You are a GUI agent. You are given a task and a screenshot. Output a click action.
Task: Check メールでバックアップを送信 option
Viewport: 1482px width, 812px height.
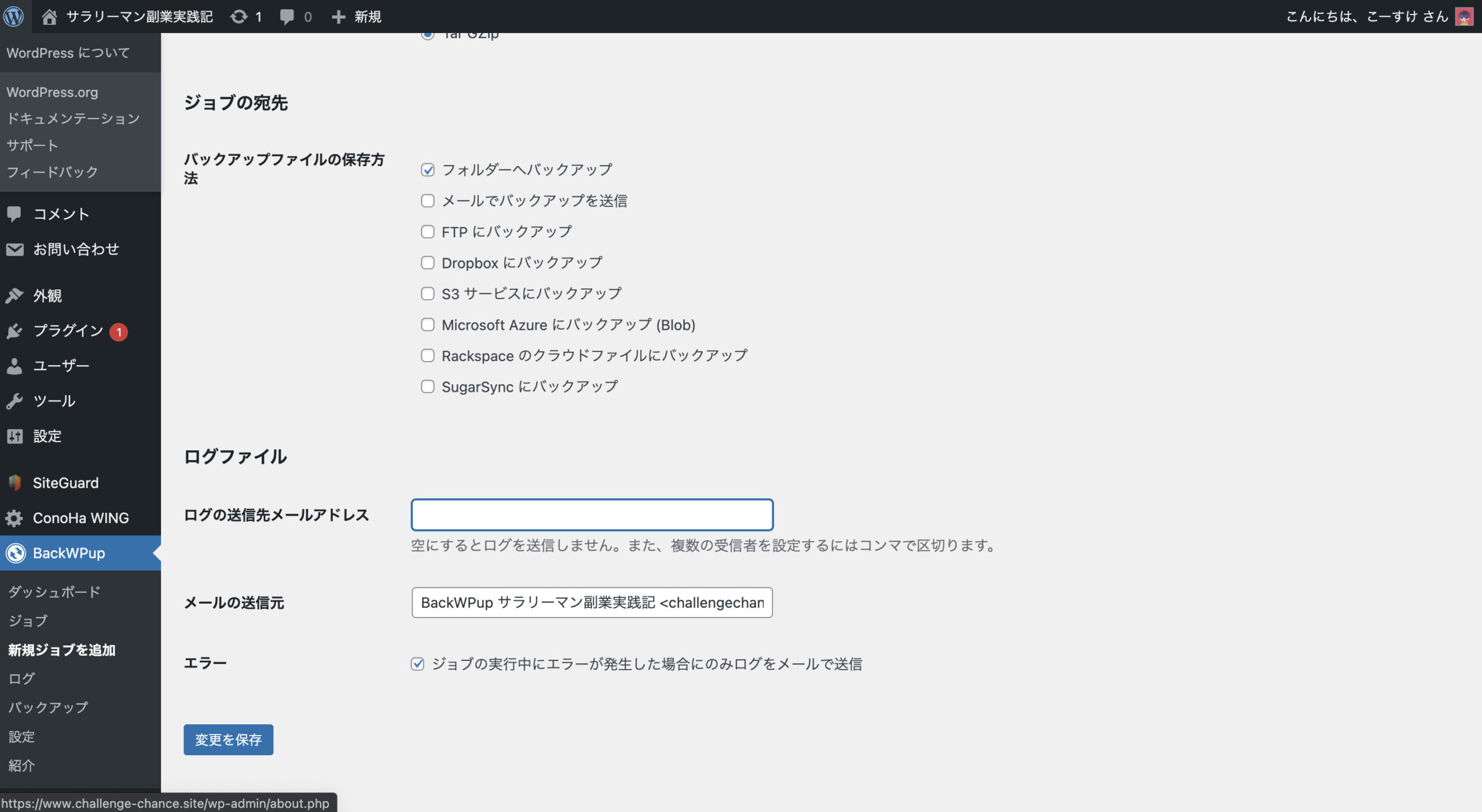click(x=428, y=201)
